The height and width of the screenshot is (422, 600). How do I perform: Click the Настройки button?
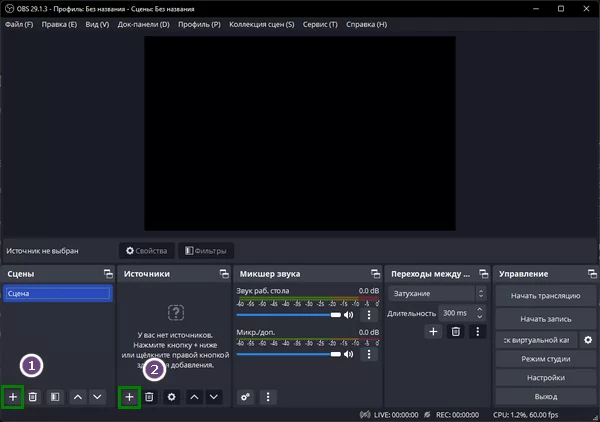(545, 378)
